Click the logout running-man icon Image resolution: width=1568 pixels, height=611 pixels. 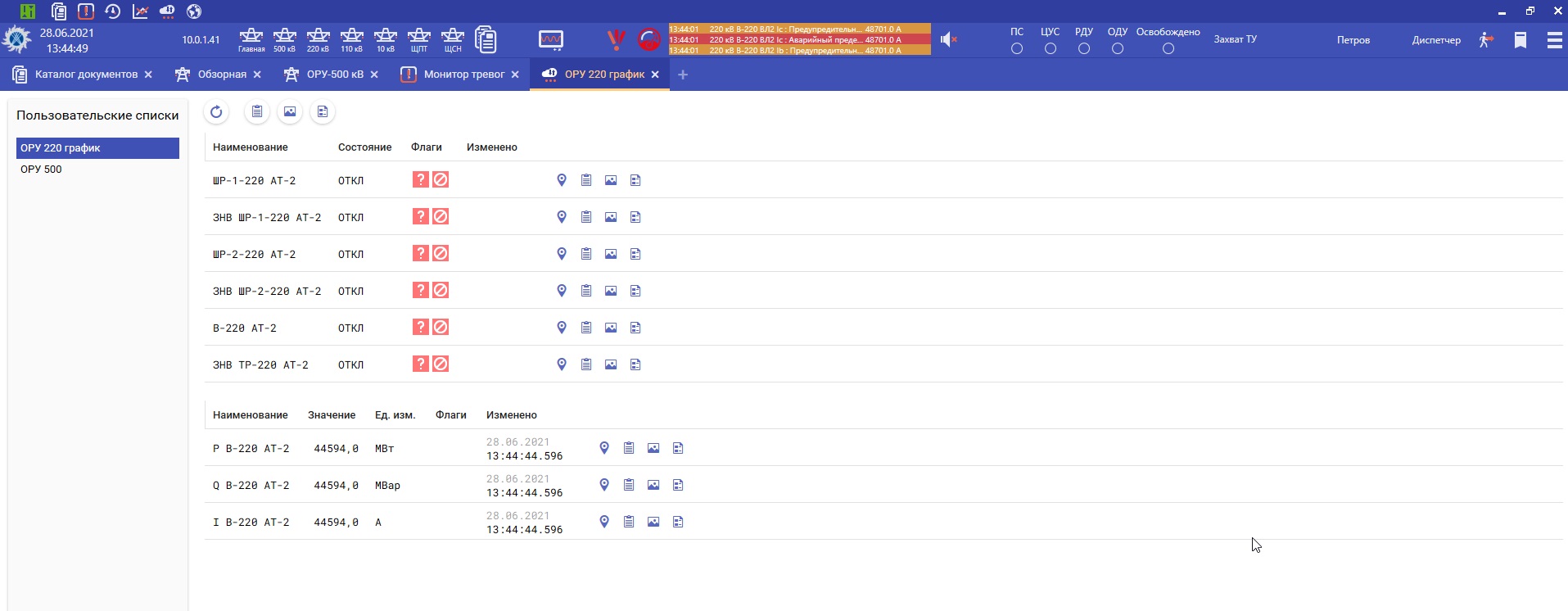[1486, 40]
